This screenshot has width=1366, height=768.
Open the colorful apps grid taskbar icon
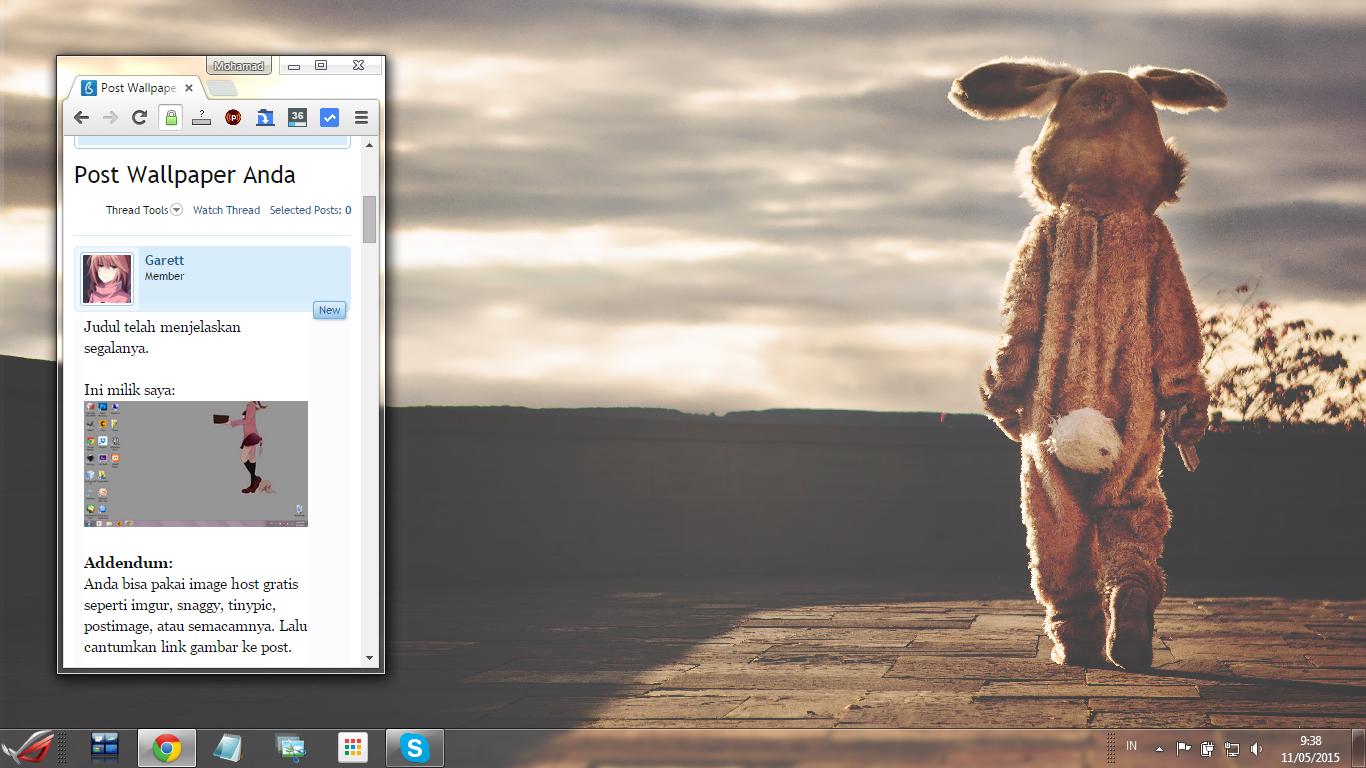[x=353, y=748]
